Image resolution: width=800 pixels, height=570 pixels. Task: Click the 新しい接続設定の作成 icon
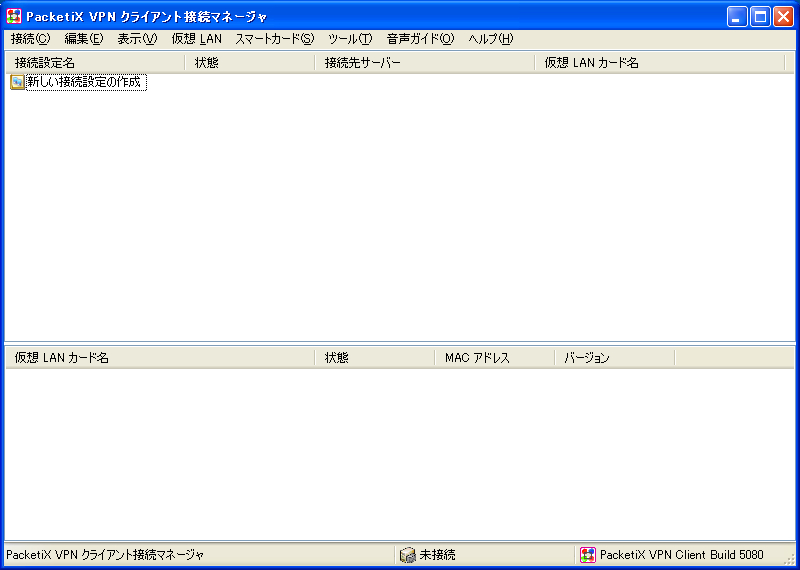[x=17, y=82]
